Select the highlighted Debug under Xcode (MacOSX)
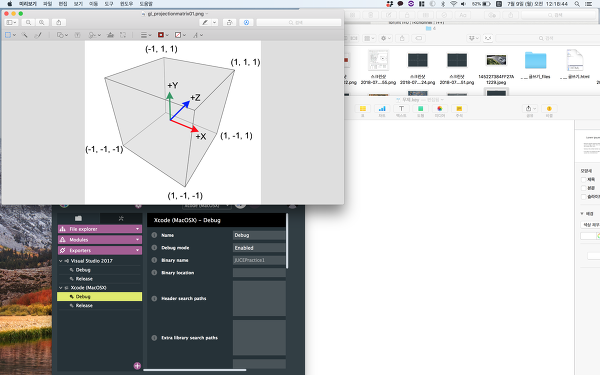This screenshot has height=375, width=600. click(x=99, y=297)
